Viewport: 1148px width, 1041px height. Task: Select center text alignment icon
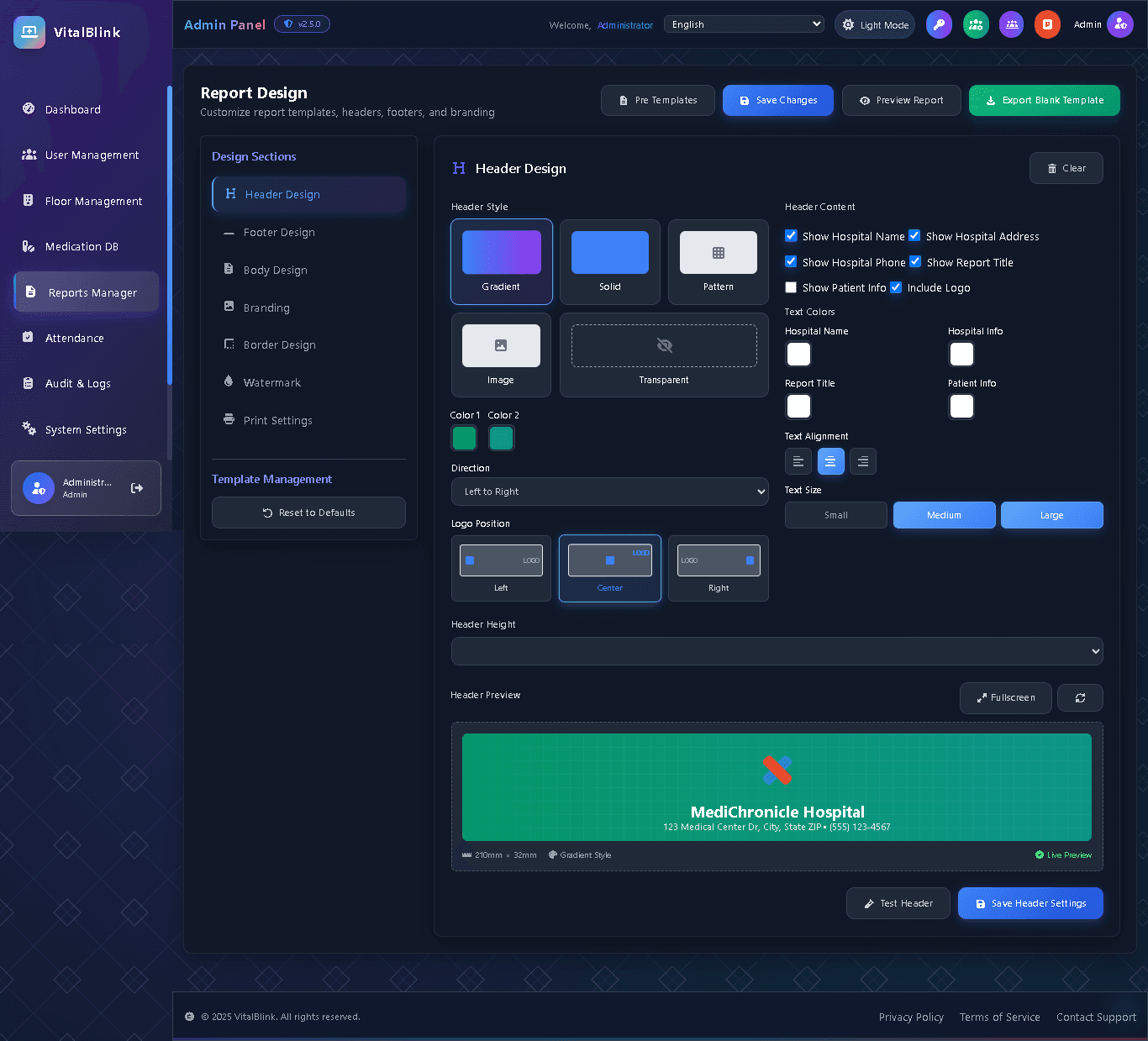click(x=830, y=461)
